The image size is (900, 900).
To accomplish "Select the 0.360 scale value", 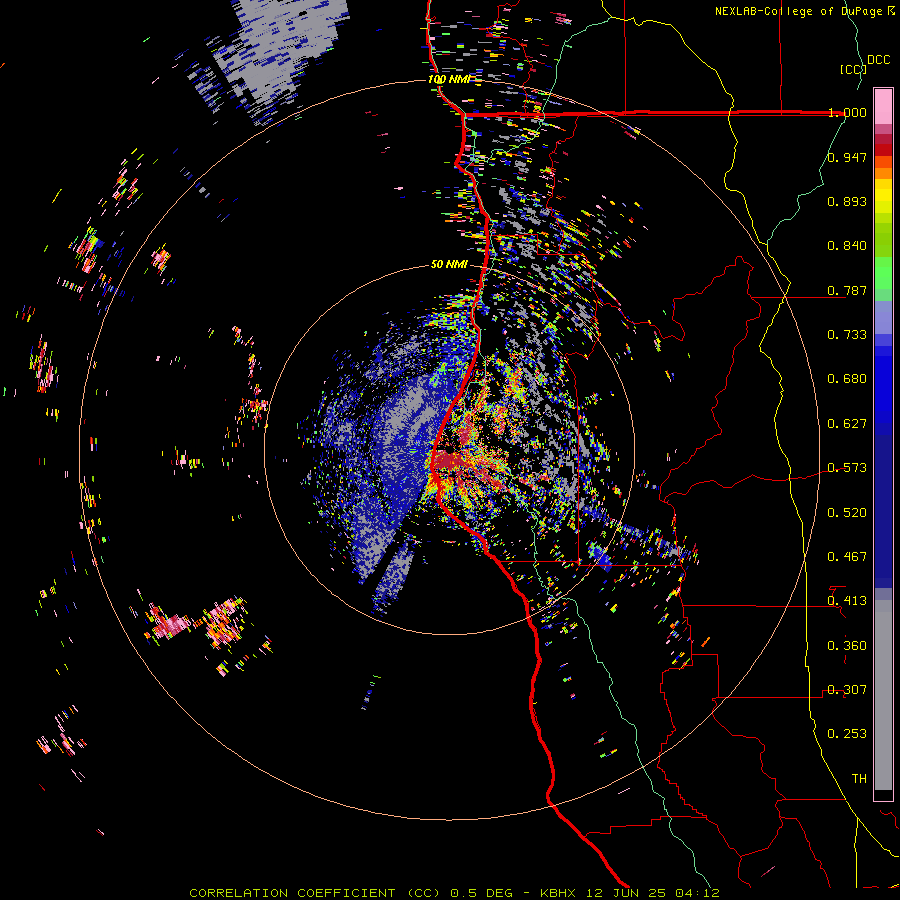I will 847,646.
